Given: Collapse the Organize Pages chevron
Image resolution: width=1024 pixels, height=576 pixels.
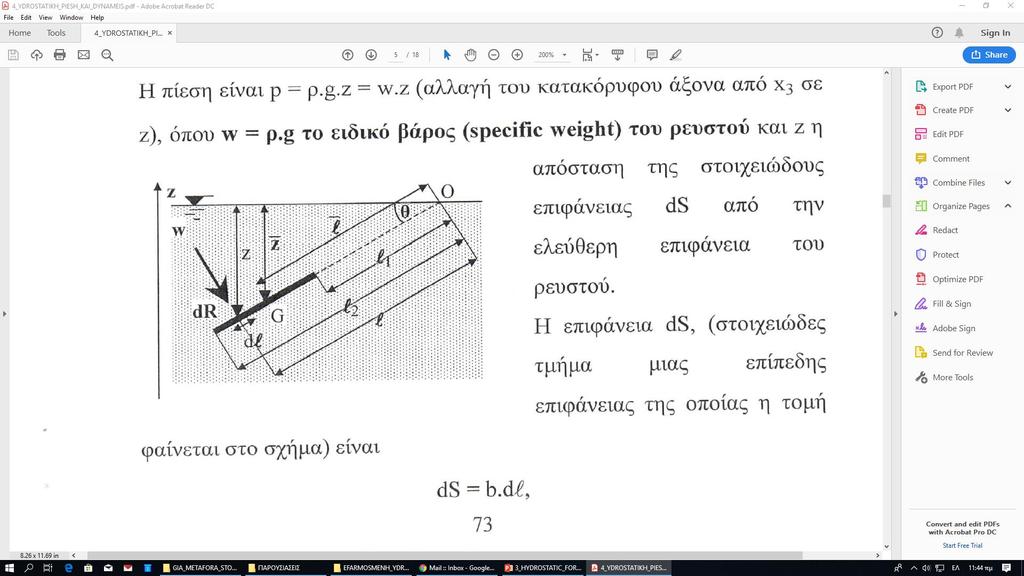Looking at the screenshot, I should (x=1008, y=206).
